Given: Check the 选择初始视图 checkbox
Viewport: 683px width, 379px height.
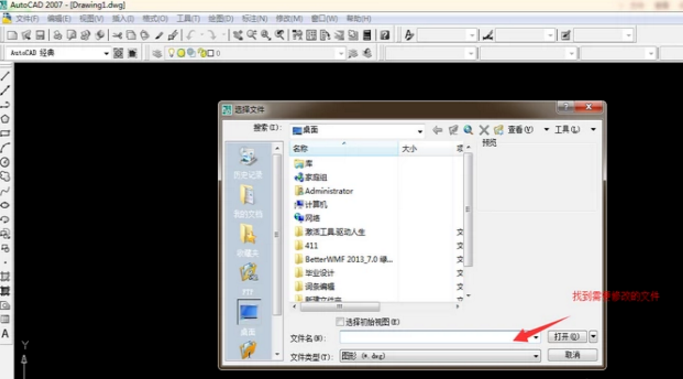Looking at the screenshot, I should coord(340,322).
